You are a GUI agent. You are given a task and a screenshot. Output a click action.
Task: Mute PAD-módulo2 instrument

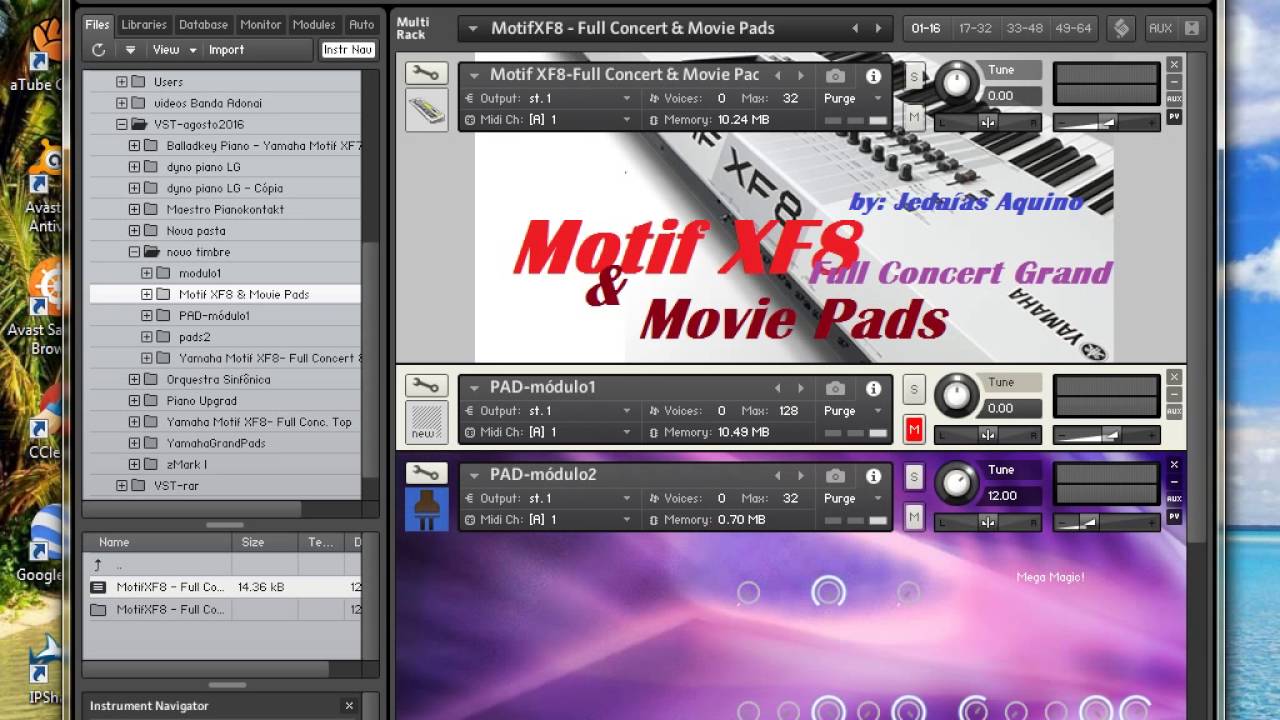click(913, 516)
